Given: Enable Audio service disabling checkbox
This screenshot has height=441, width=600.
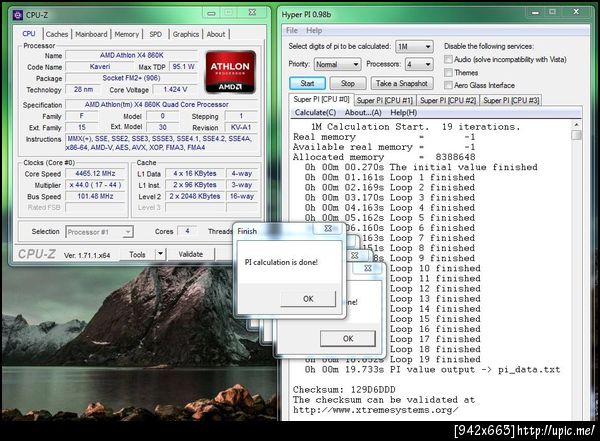Looking at the screenshot, I should (448, 59).
